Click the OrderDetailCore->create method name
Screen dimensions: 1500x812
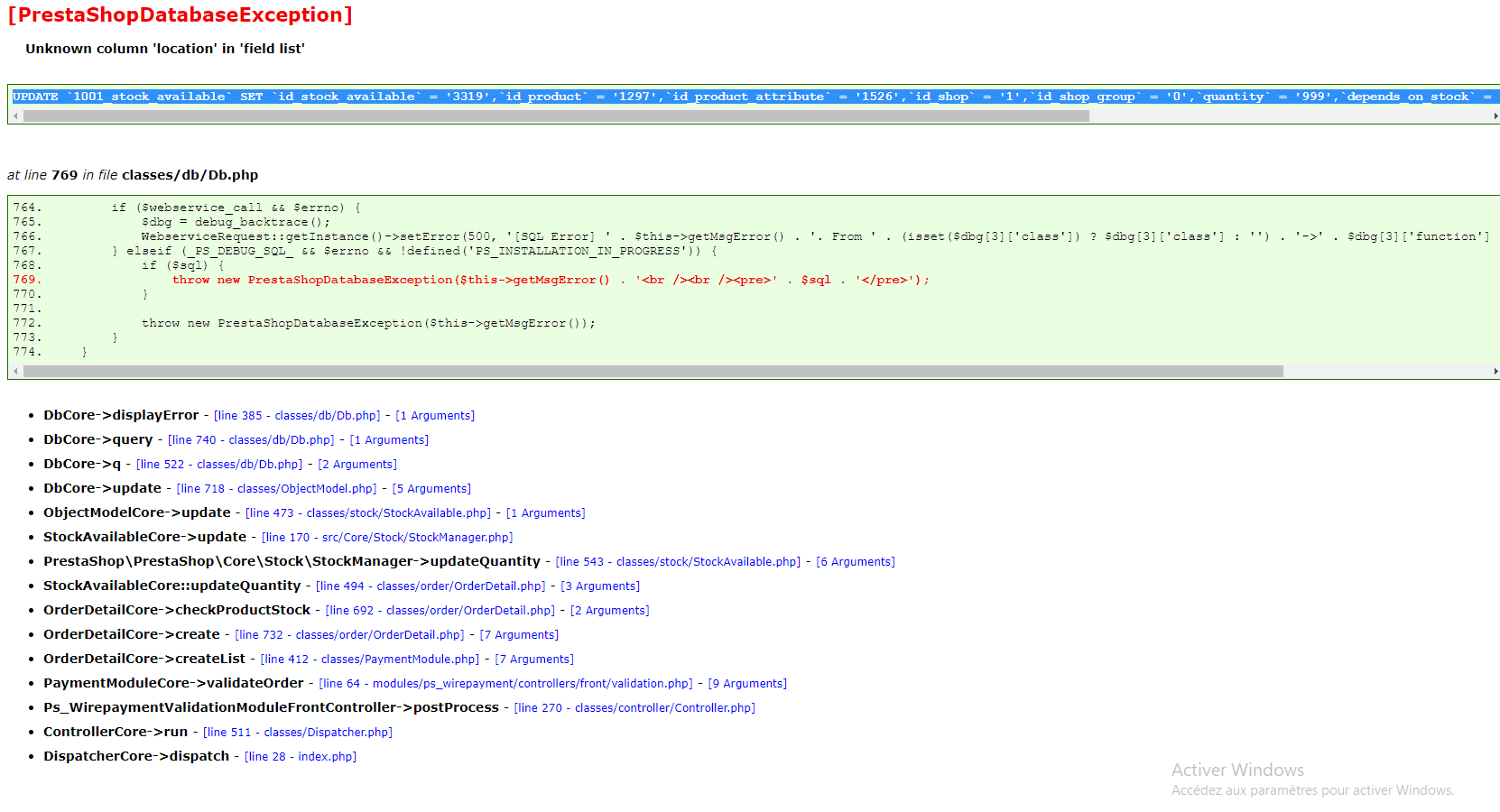(132, 634)
